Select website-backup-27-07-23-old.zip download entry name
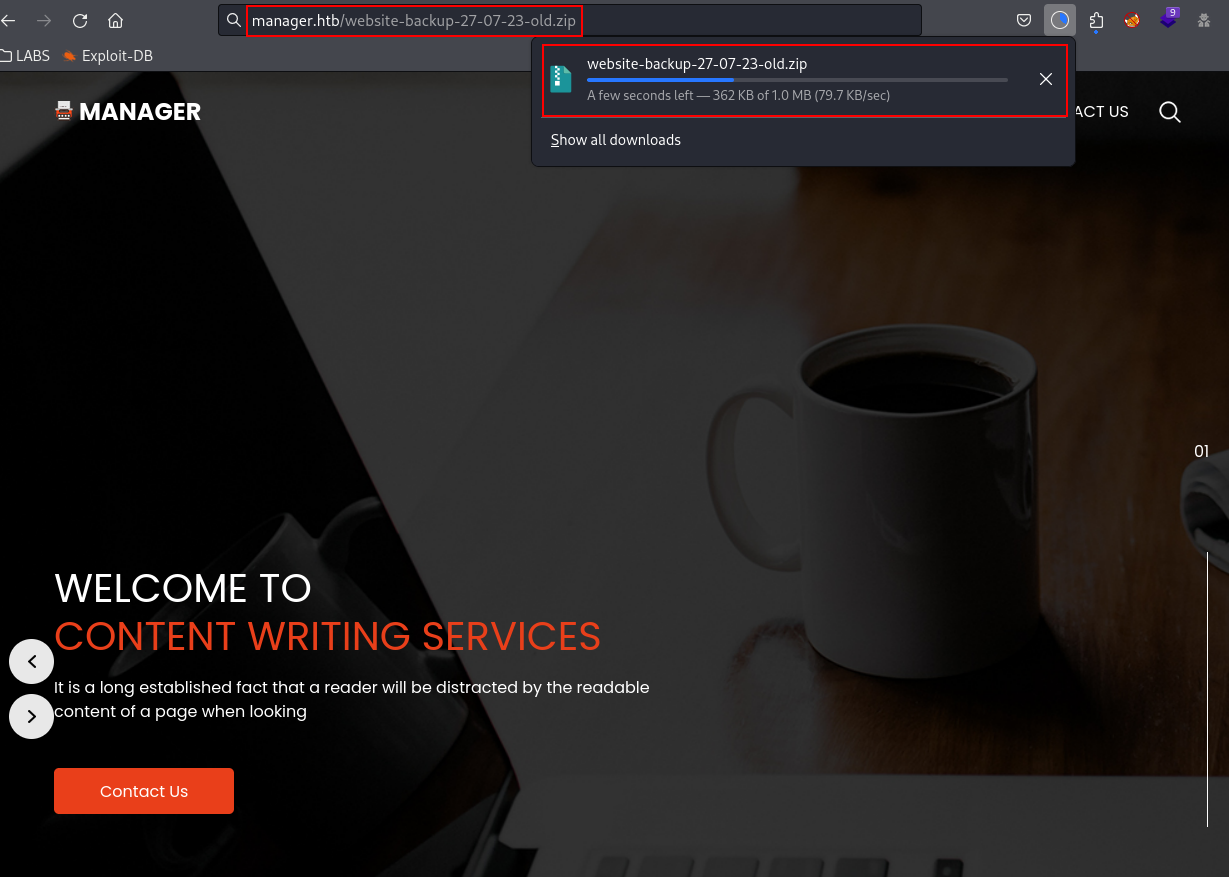 697,64
